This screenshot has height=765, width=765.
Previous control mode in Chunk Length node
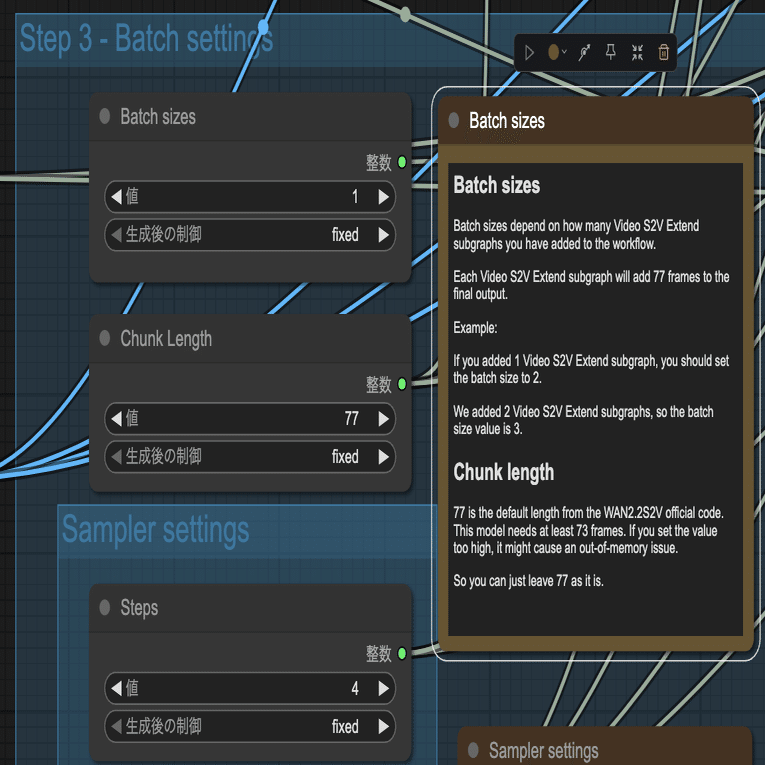(x=116, y=457)
